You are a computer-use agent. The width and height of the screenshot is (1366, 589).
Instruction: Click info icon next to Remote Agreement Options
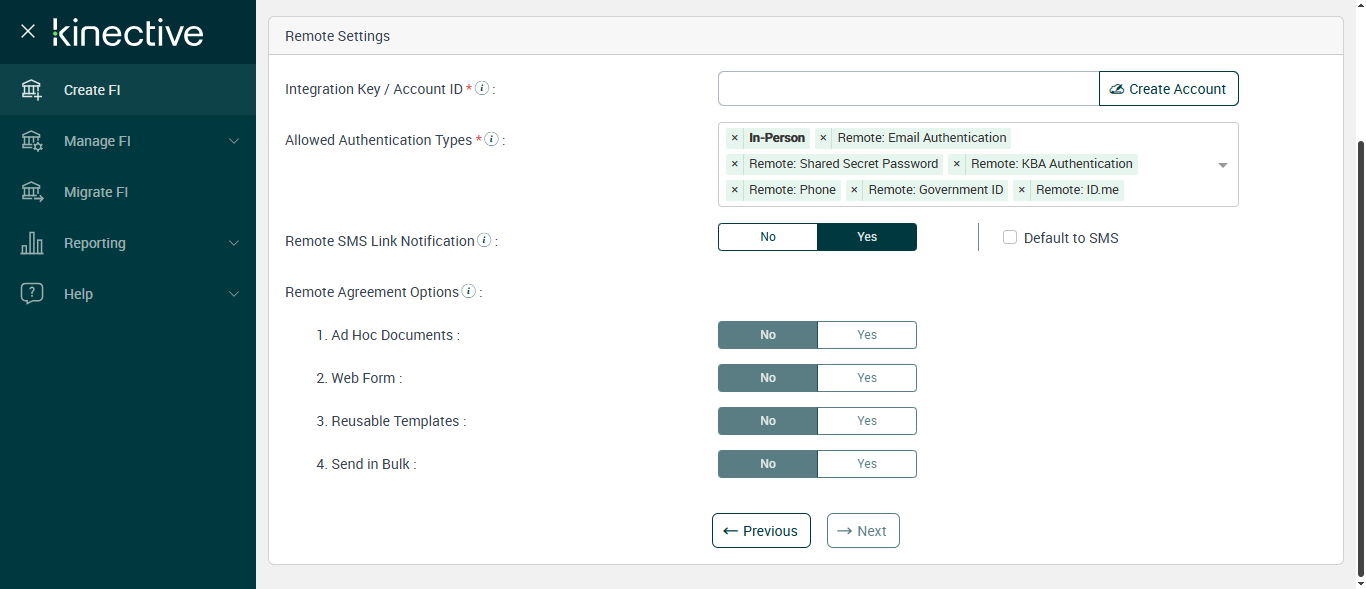(x=468, y=292)
